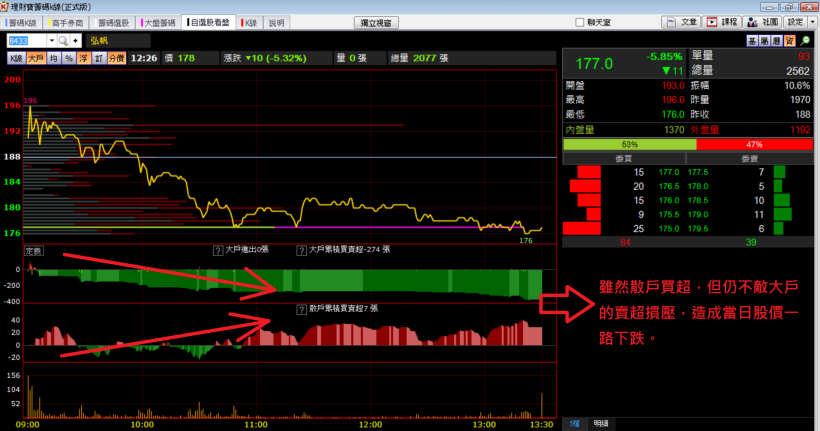Click the 課程 video play icon
Viewport: 820px width, 431px height.
[712, 22]
